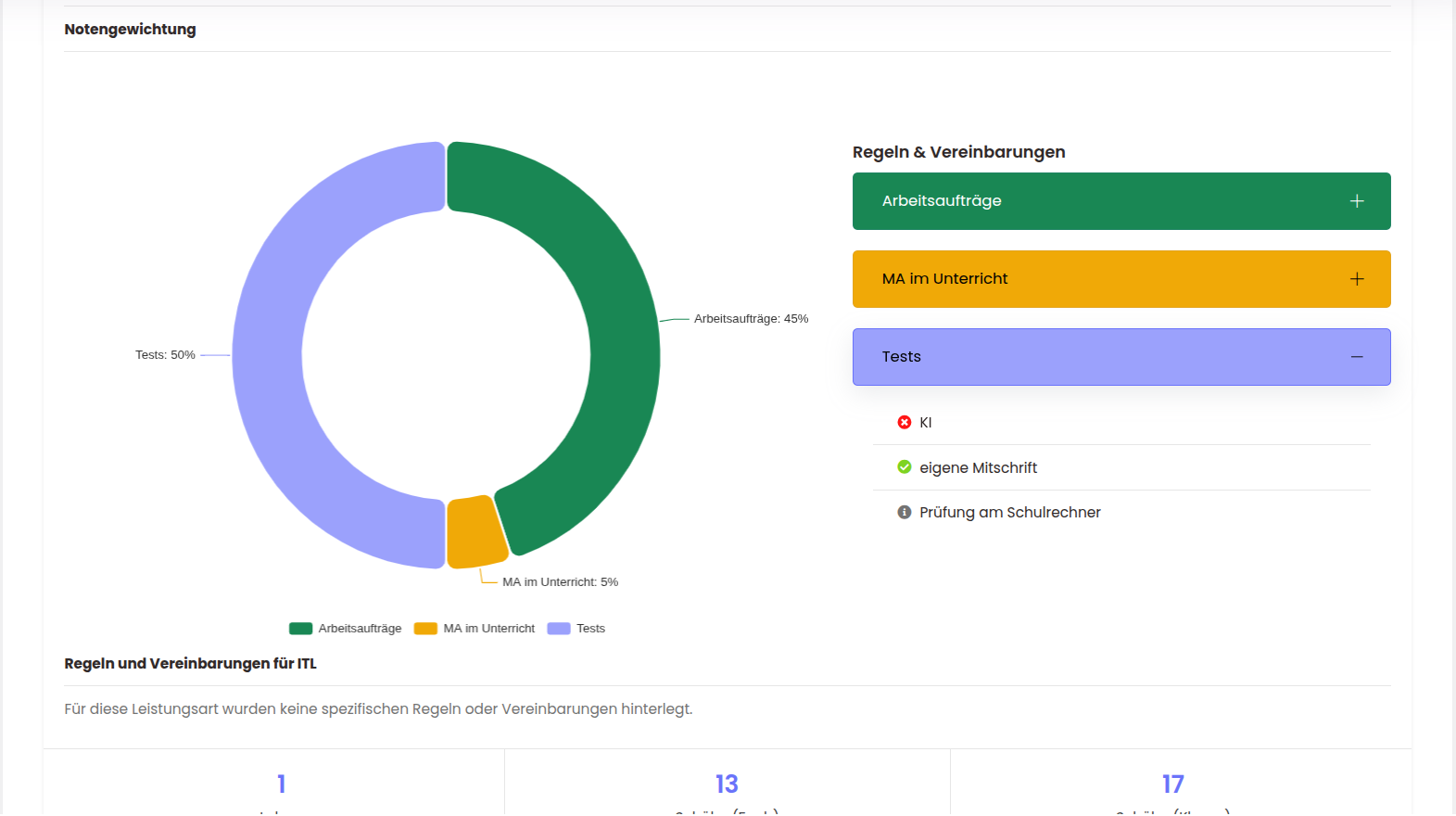Click the 'Arbeitsaufträge: 45%' chart label
Screen dimensions: 1456x816
(x=751, y=319)
